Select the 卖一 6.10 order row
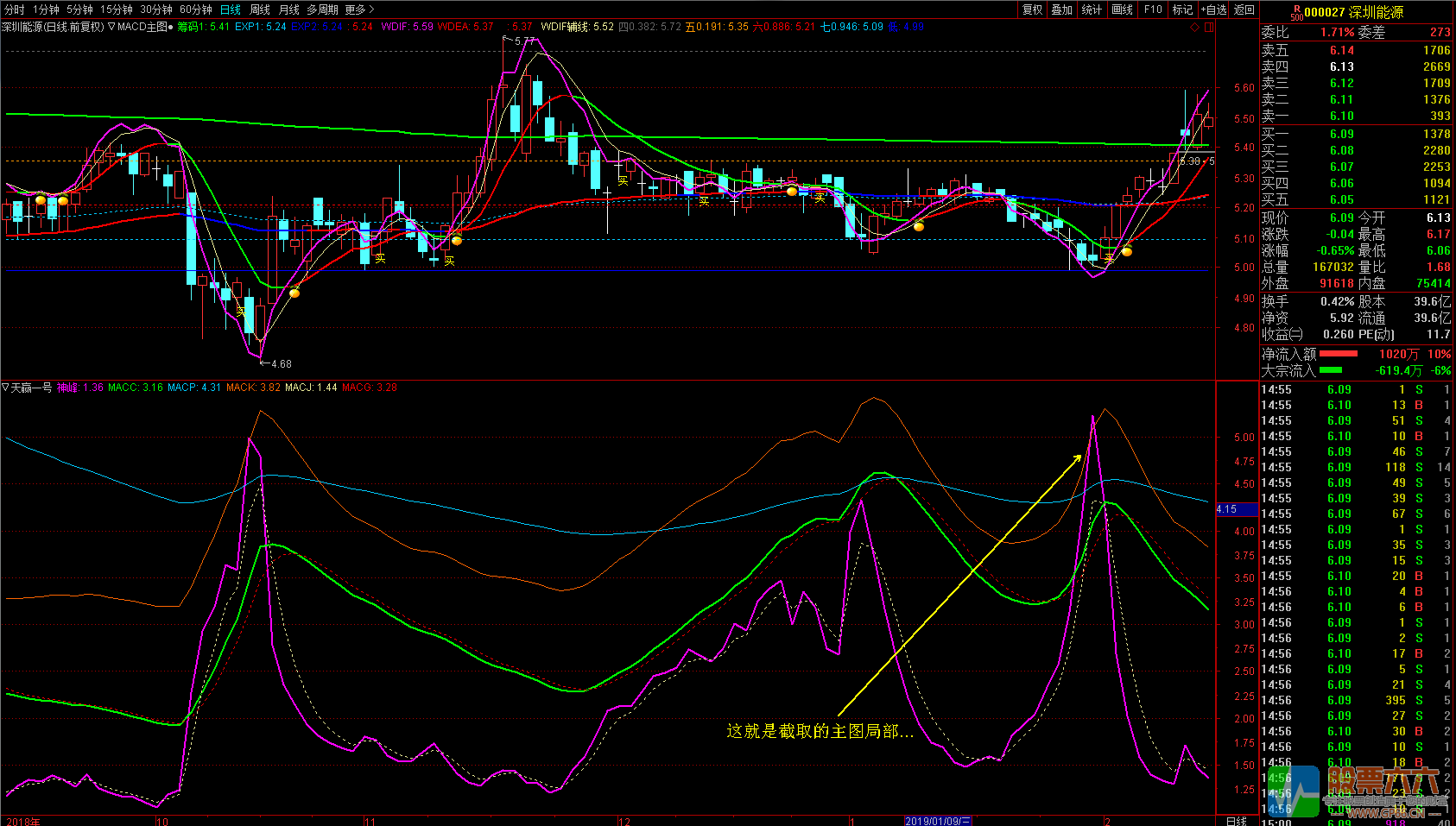1456x826 pixels. click(x=1356, y=117)
